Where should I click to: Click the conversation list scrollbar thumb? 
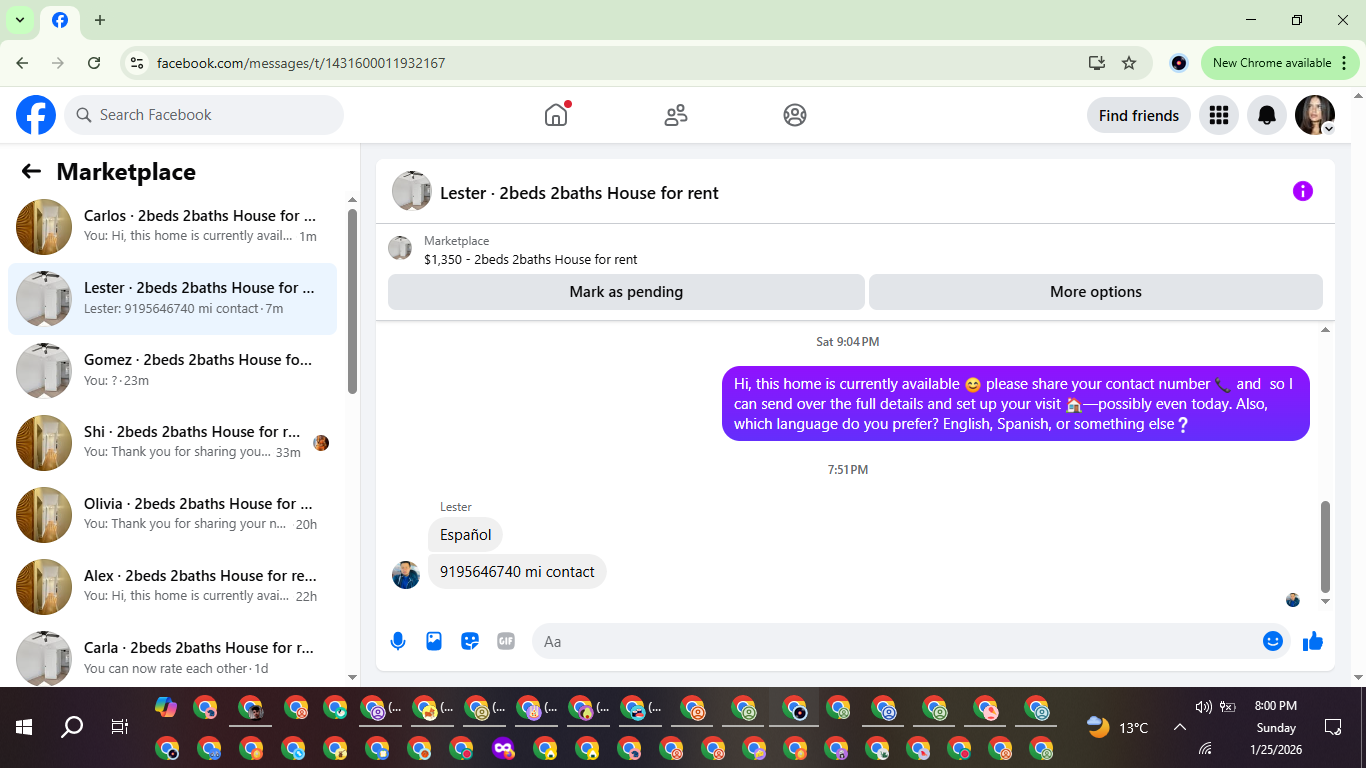(352, 301)
